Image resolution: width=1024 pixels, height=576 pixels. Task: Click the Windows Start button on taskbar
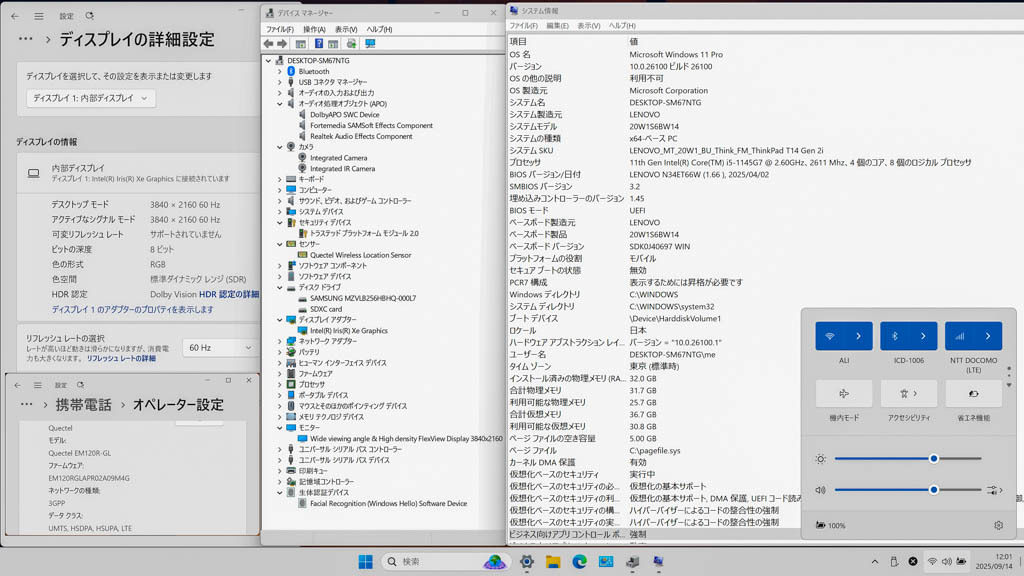coord(366,562)
